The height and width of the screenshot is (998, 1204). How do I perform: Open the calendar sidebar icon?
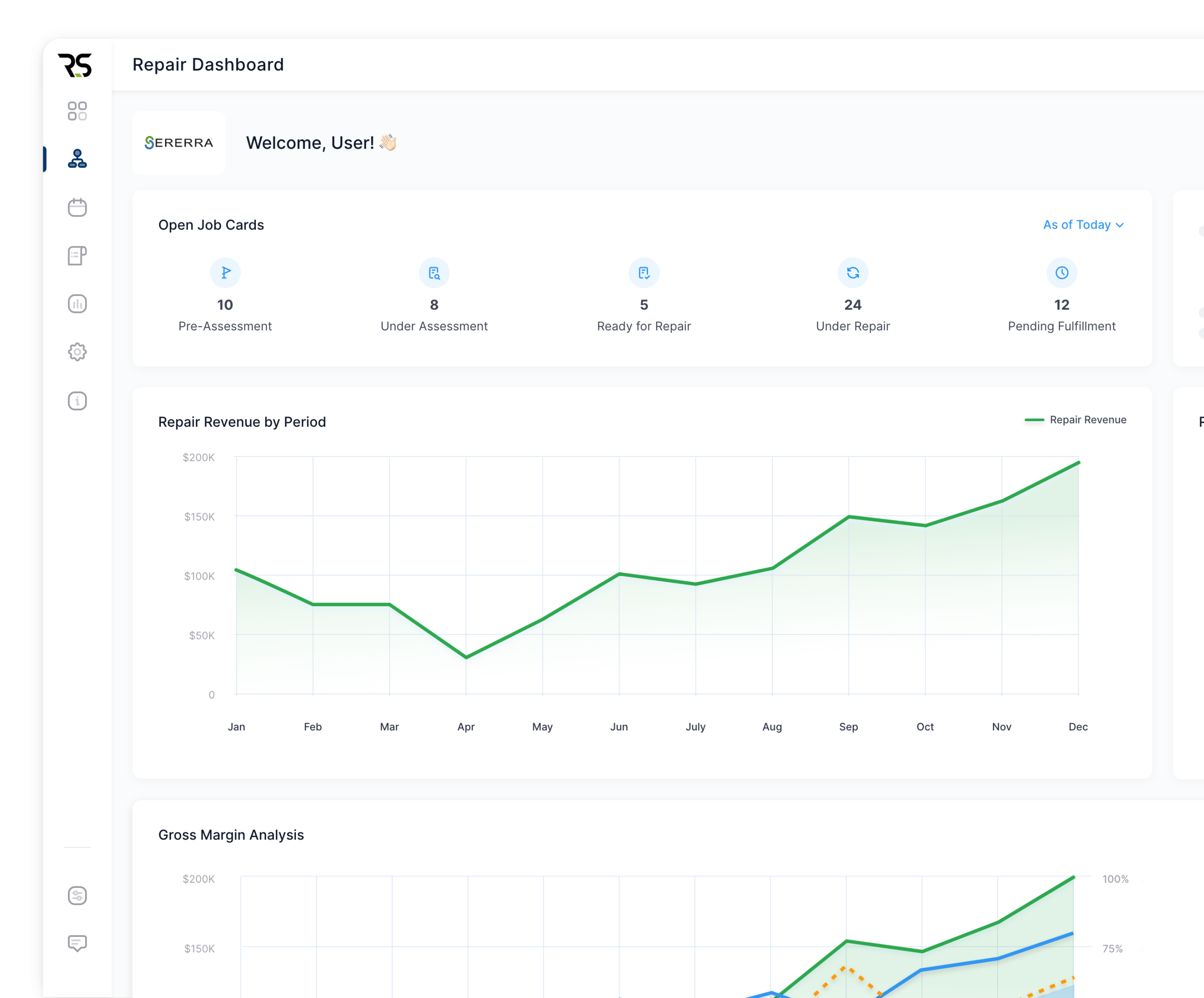pos(78,207)
